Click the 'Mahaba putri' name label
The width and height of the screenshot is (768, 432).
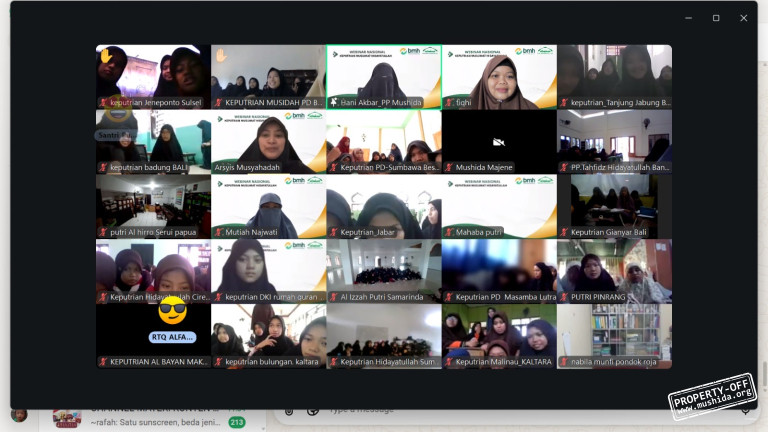click(479, 232)
